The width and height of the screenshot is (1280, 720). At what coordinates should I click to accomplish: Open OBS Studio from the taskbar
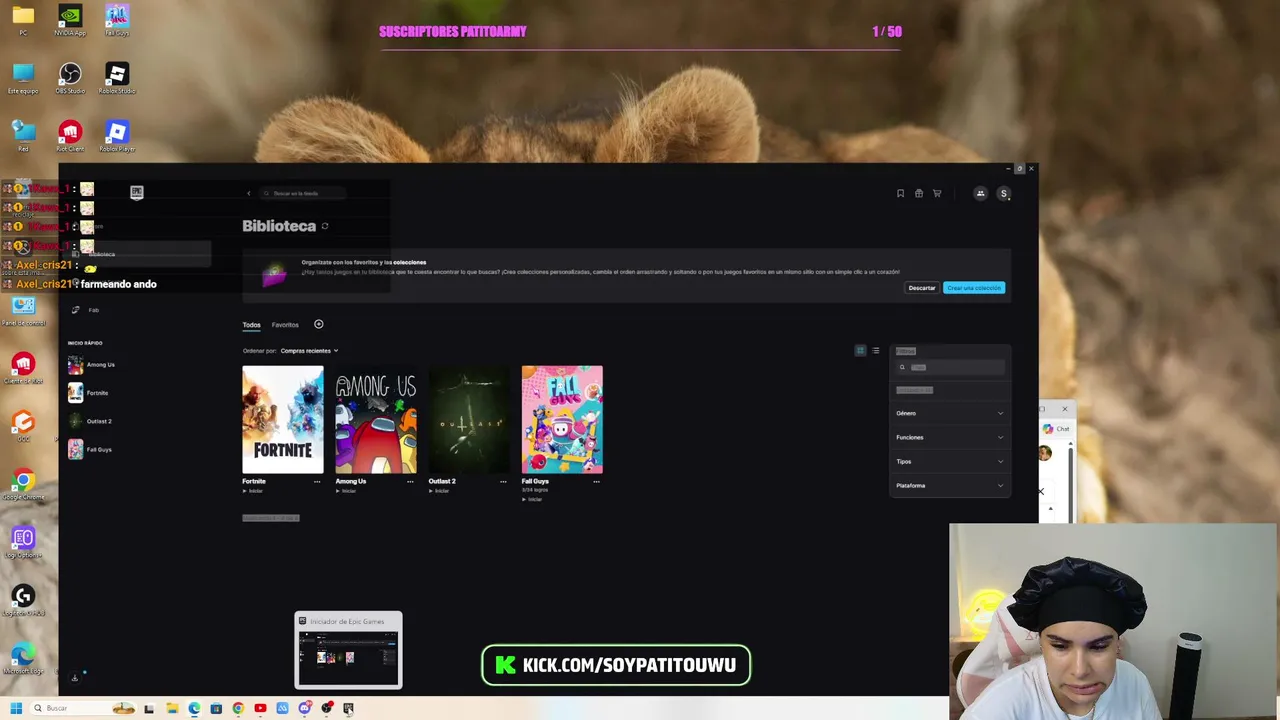(326, 708)
